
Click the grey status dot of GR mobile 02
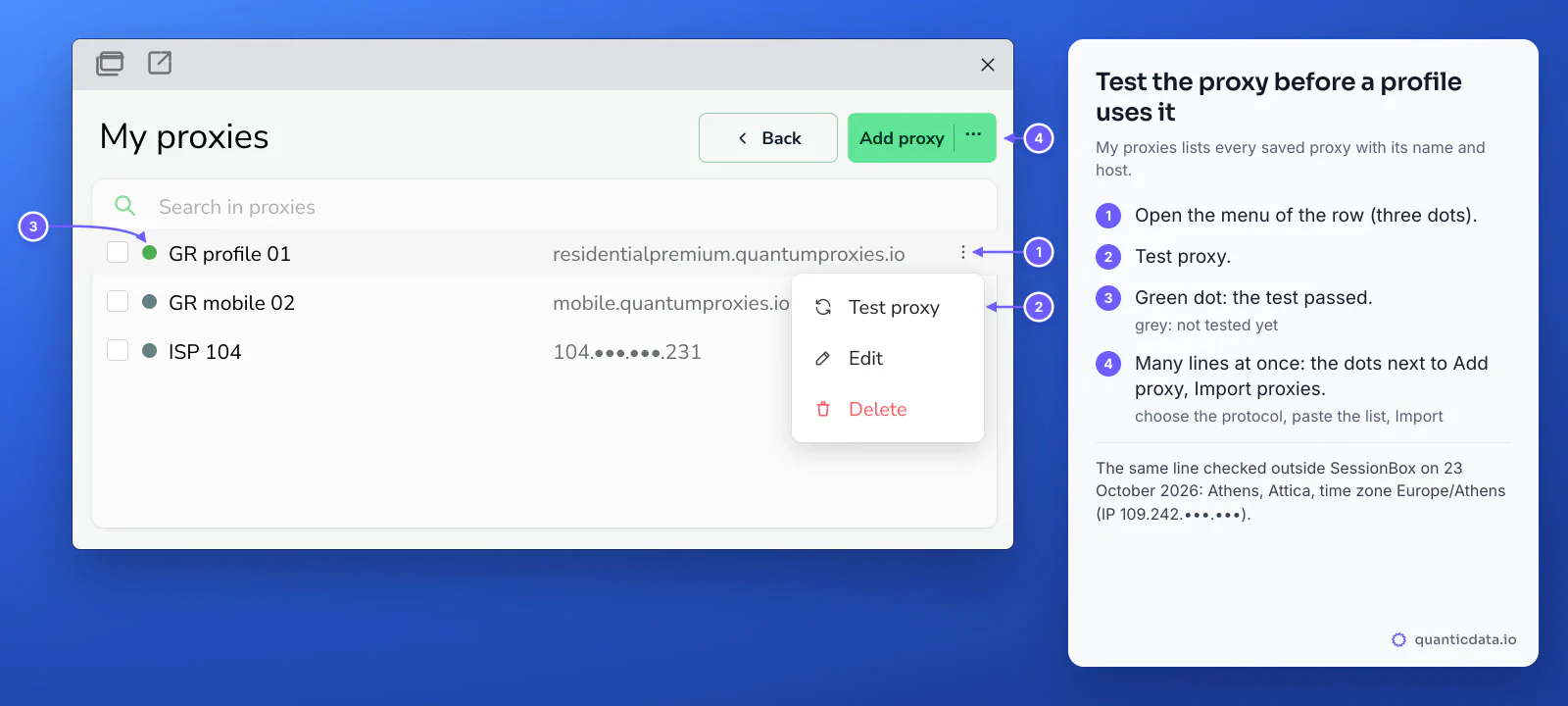pos(150,302)
